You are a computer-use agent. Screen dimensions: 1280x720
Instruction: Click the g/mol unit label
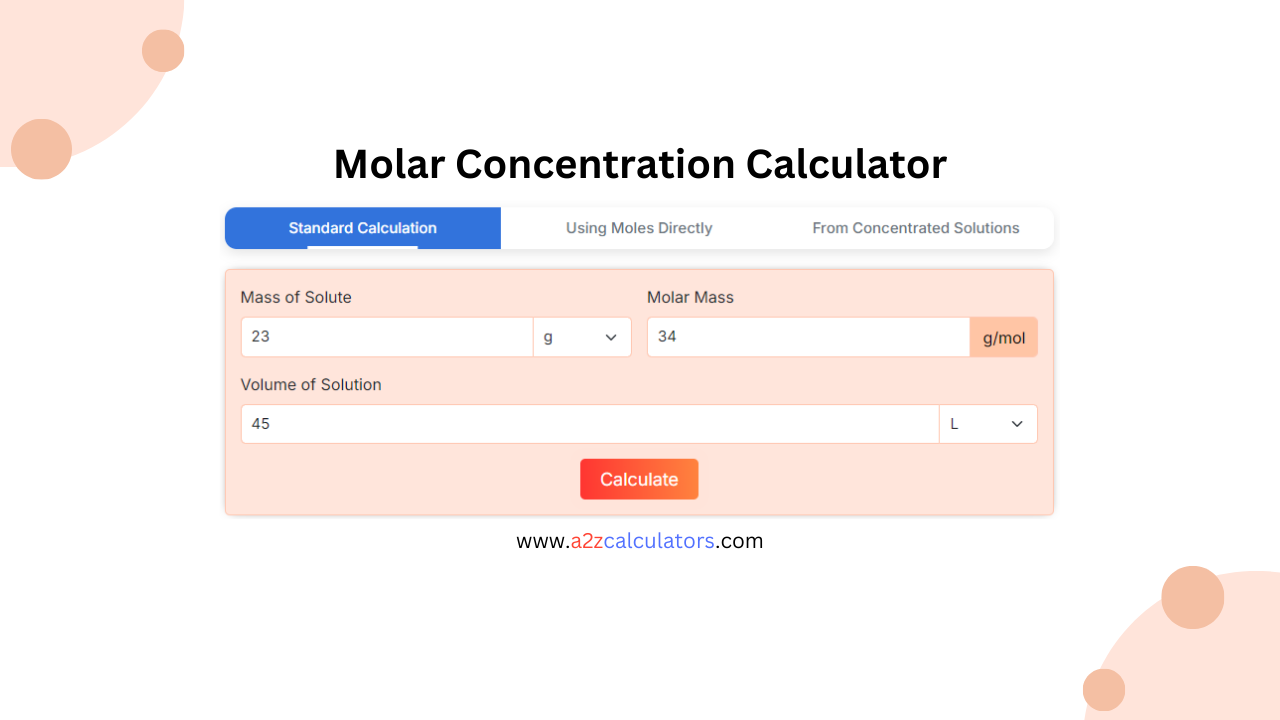(1003, 337)
